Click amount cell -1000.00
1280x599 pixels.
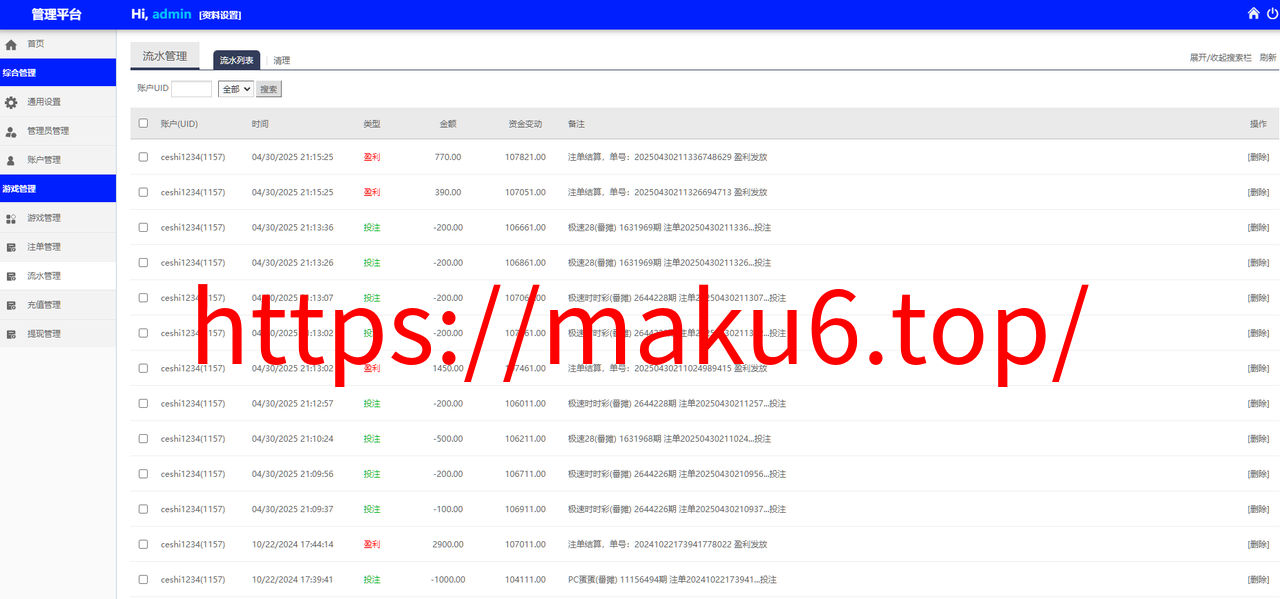pyautogui.click(x=447, y=579)
